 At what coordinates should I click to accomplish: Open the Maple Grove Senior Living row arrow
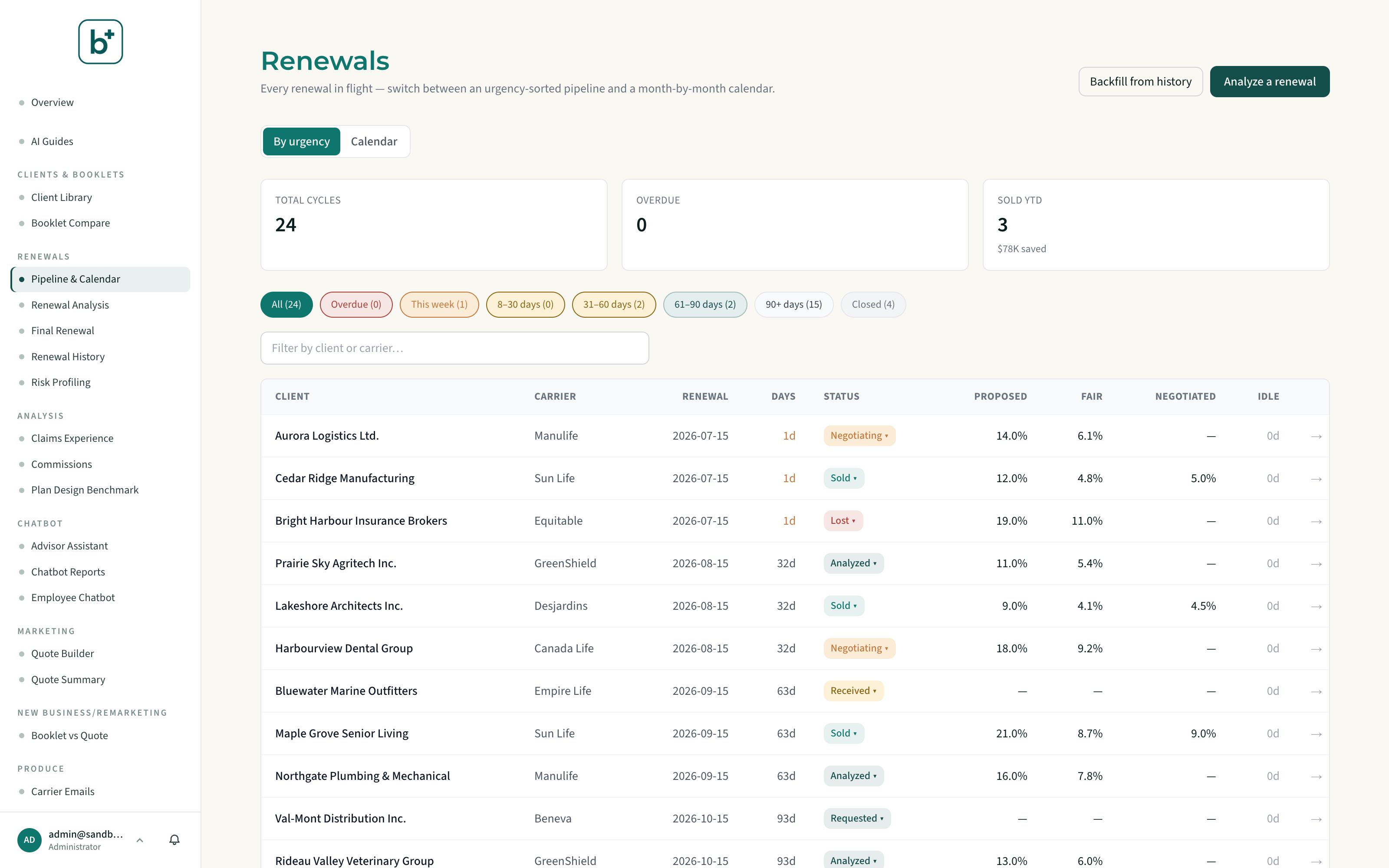tap(1316, 733)
